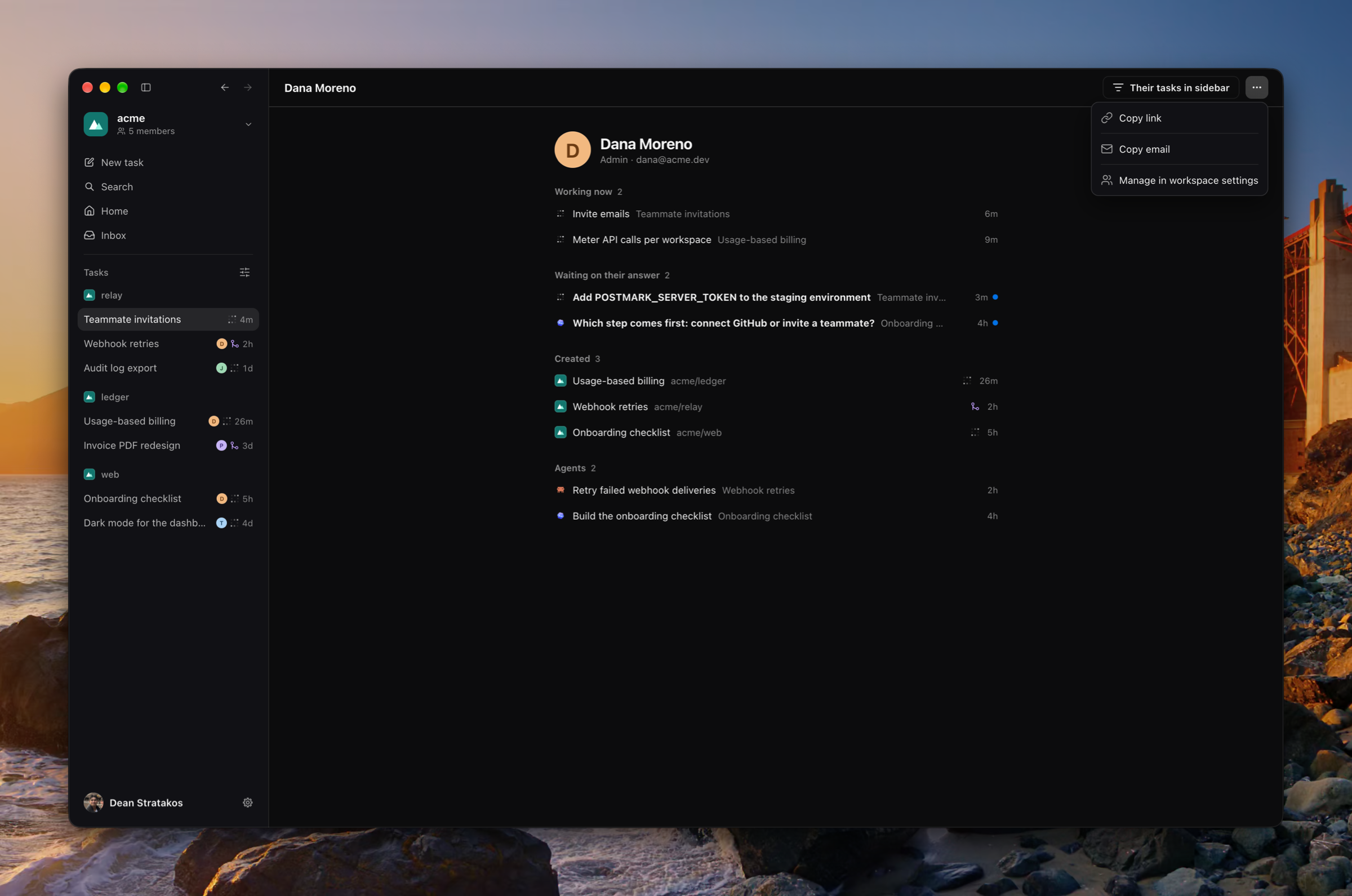Open Invoice PDF redesign task
The width and height of the screenshot is (1352, 896).
point(168,445)
